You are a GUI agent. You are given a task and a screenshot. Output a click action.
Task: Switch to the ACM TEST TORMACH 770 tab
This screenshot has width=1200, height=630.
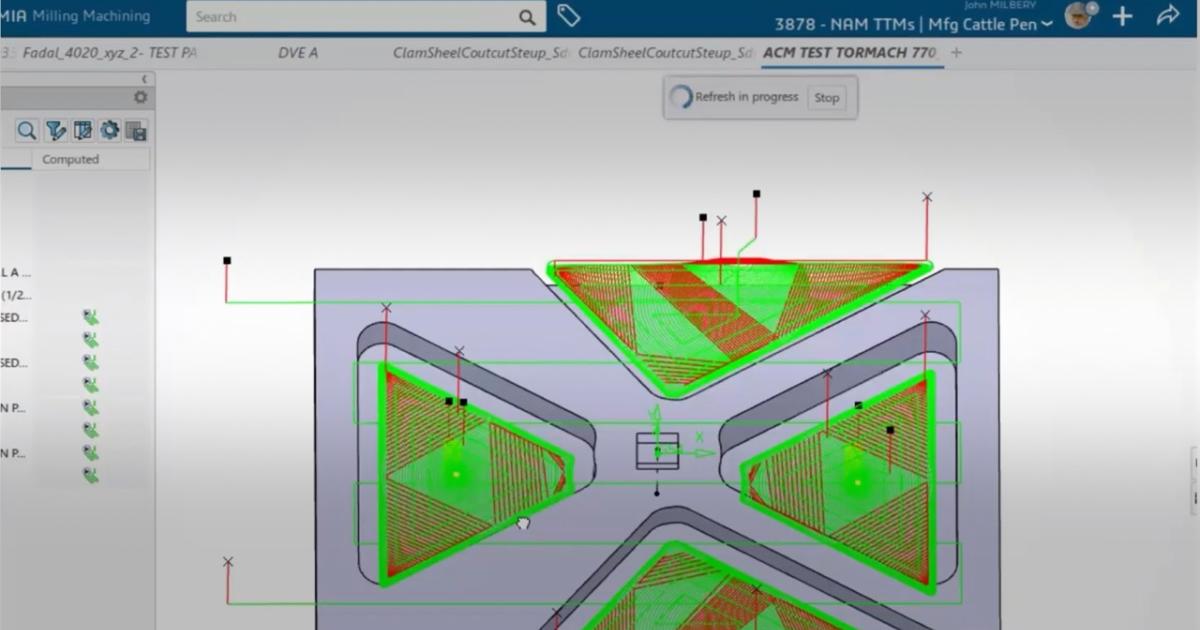pyautogui.click(x=851, y=52)
